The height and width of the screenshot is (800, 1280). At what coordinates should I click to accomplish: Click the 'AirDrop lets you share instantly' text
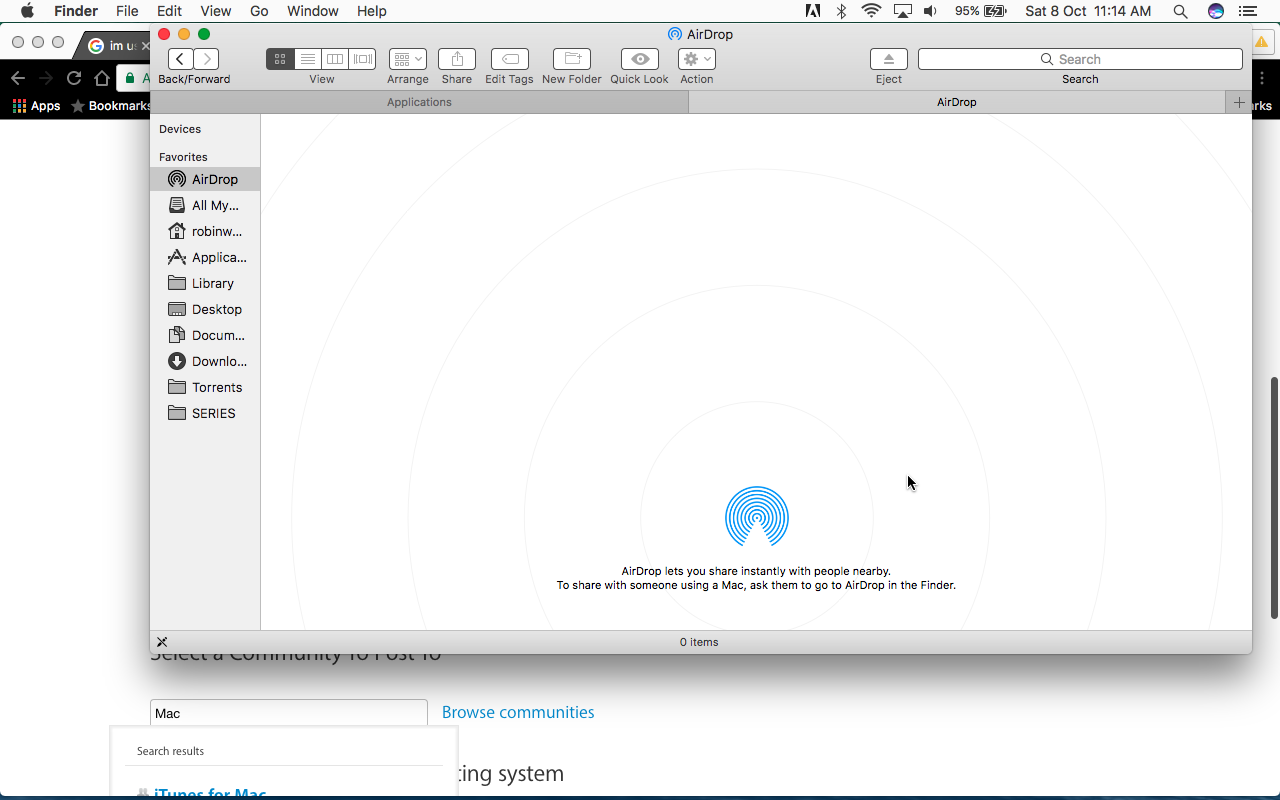pyautogui.click(x=756, y=571)
